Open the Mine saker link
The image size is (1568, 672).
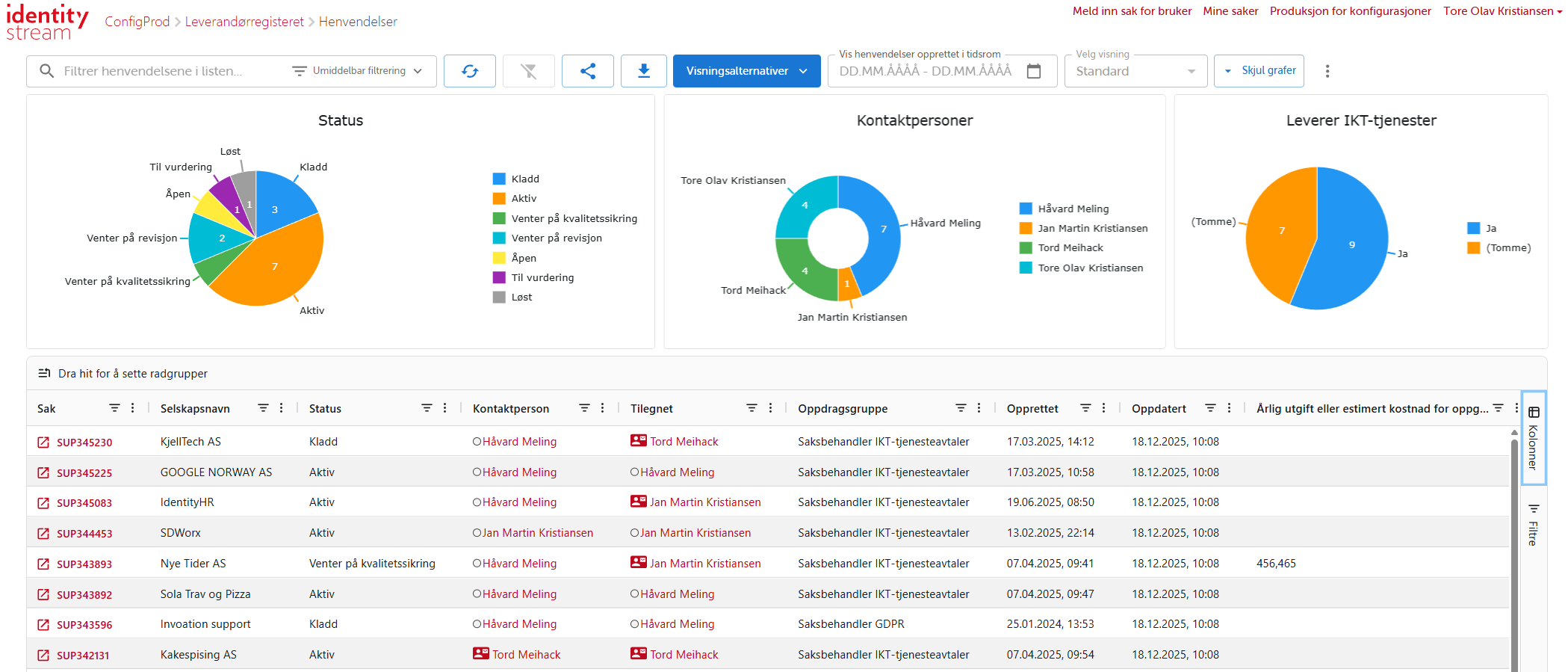pos(1230,11)
